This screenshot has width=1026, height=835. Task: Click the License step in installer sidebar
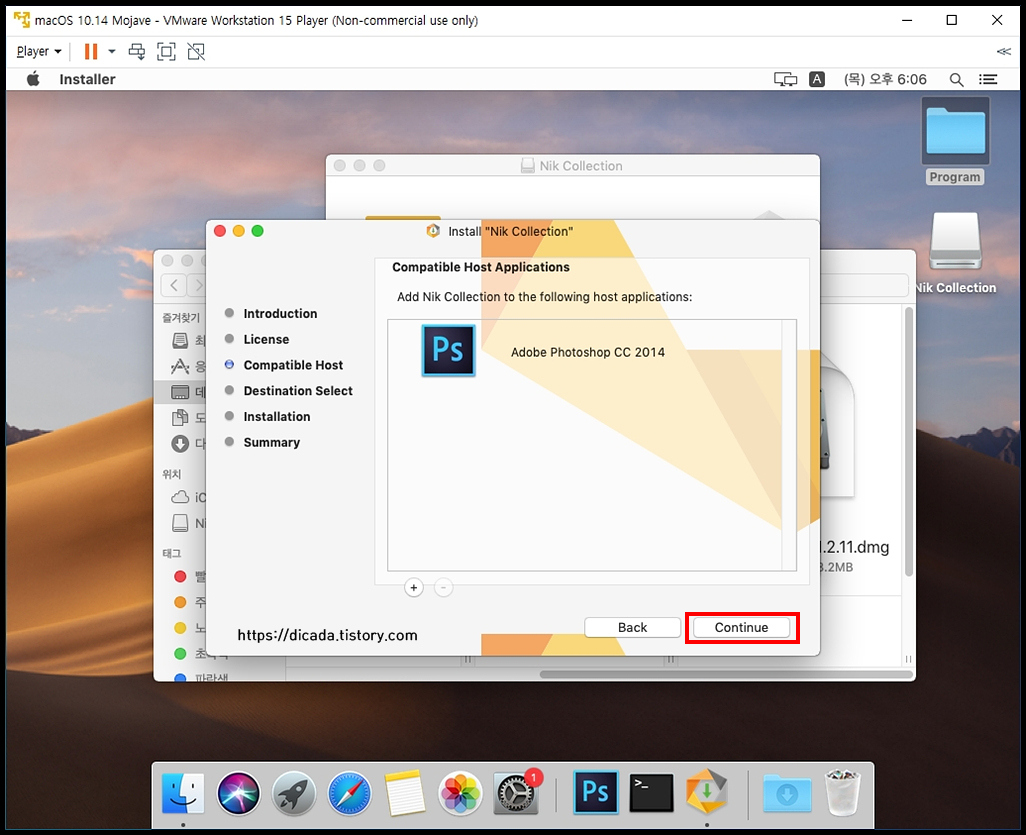coord(266,339)
